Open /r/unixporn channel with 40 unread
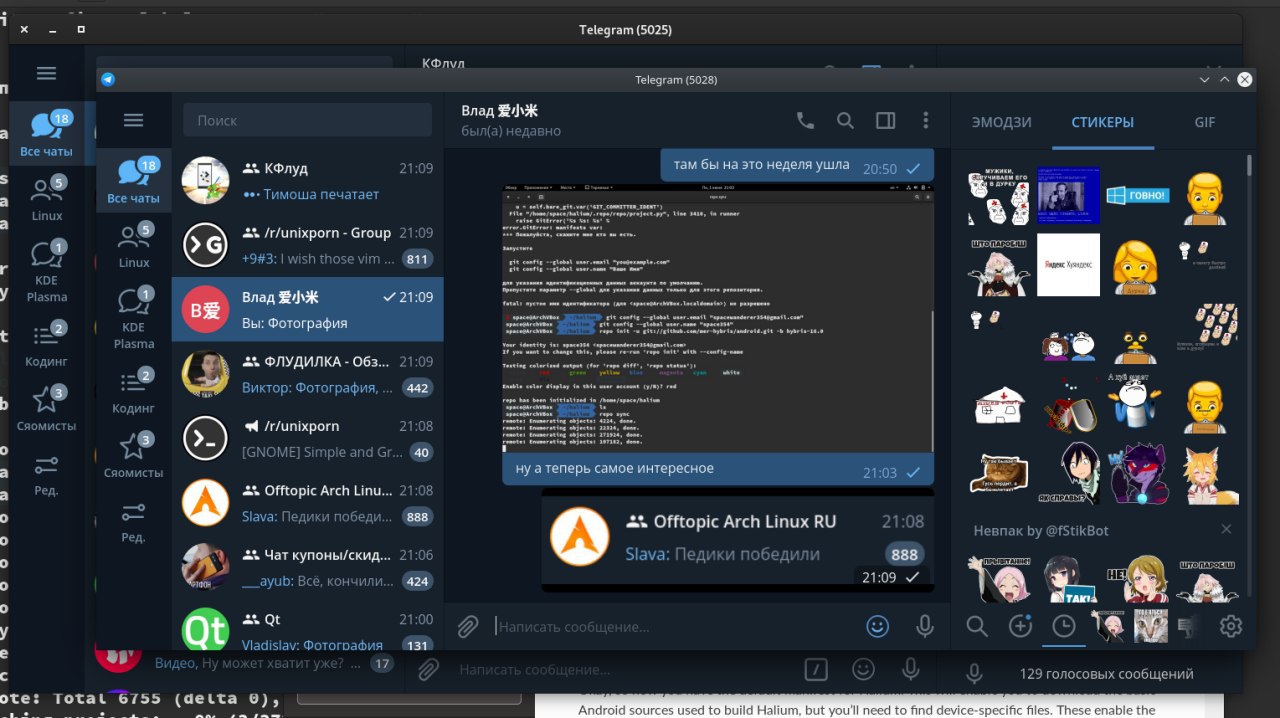 click(308, 439)
